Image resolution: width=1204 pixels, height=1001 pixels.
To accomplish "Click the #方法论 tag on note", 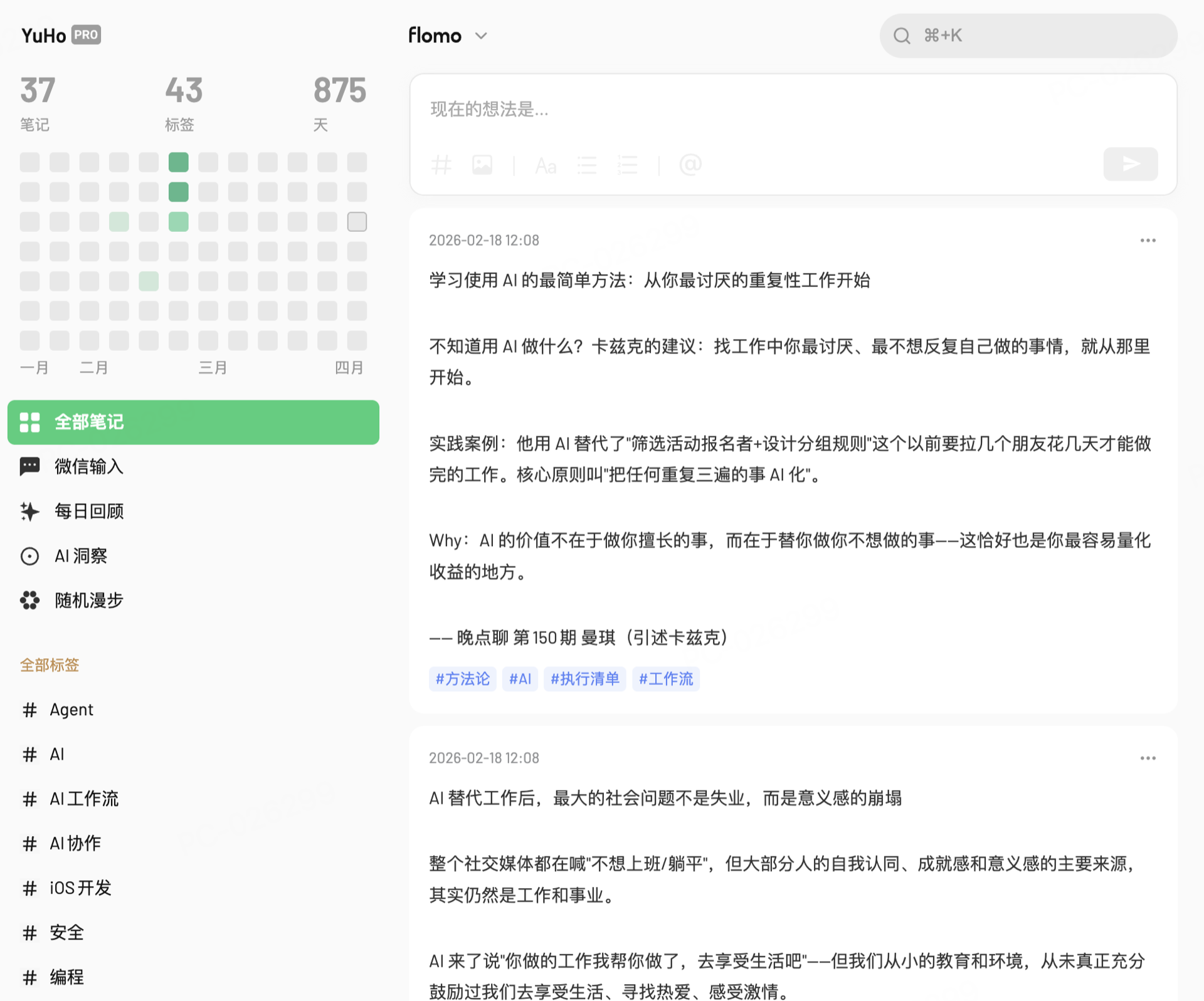I will point(462,679).
